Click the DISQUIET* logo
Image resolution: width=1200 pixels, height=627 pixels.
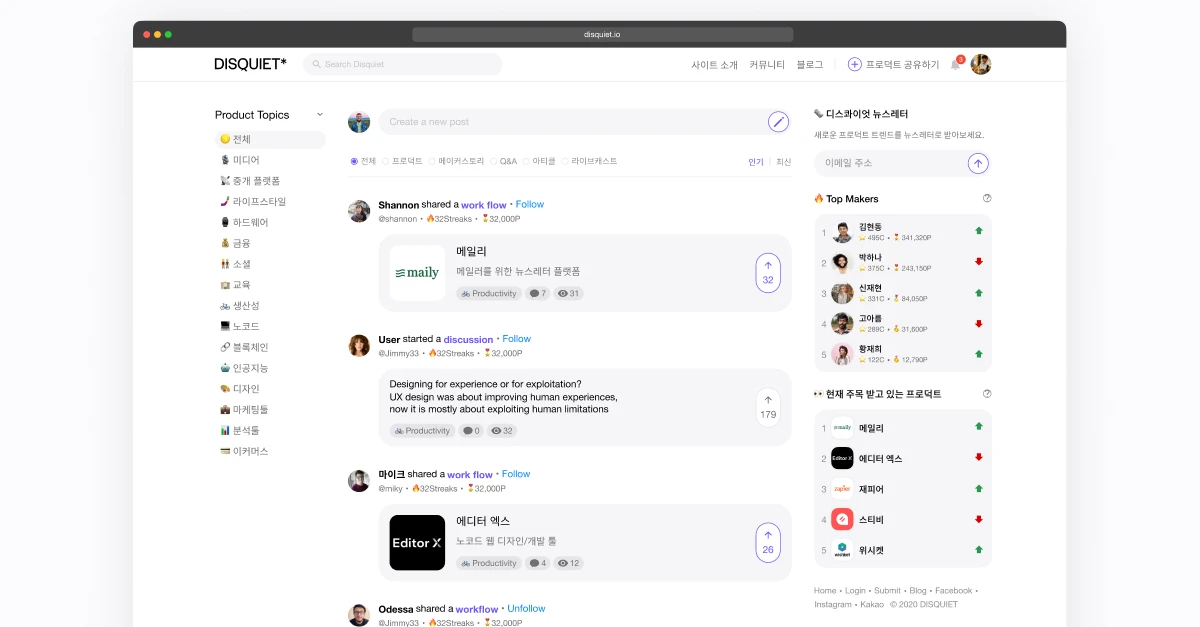250,64
